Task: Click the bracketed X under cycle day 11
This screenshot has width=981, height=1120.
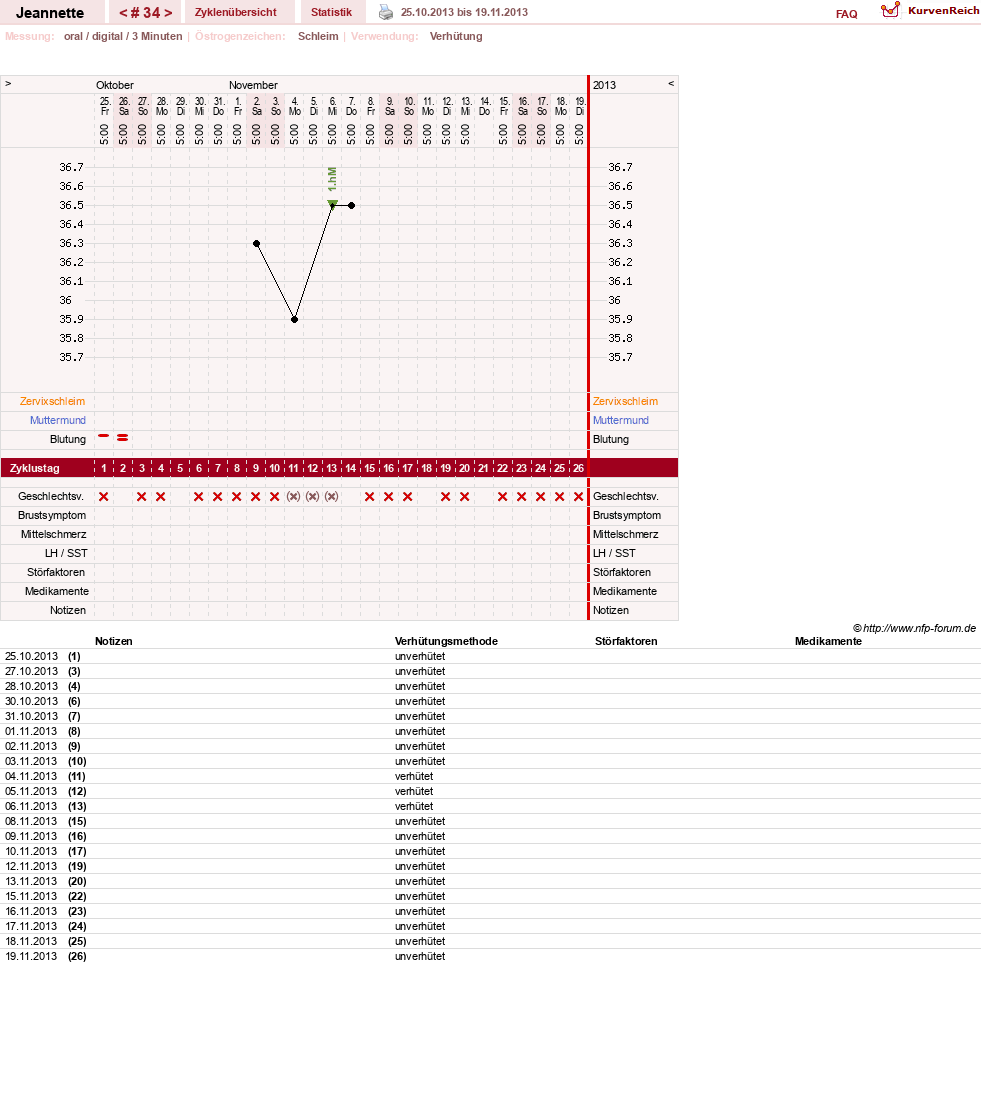Action: 294,496
